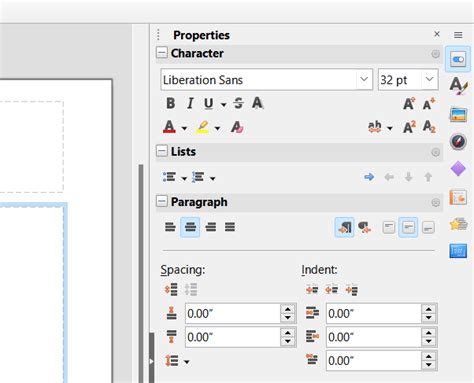This screenshot has height=383, width=474.
Task: Promote list item with left arrow
Action: [x=389, y=177]
